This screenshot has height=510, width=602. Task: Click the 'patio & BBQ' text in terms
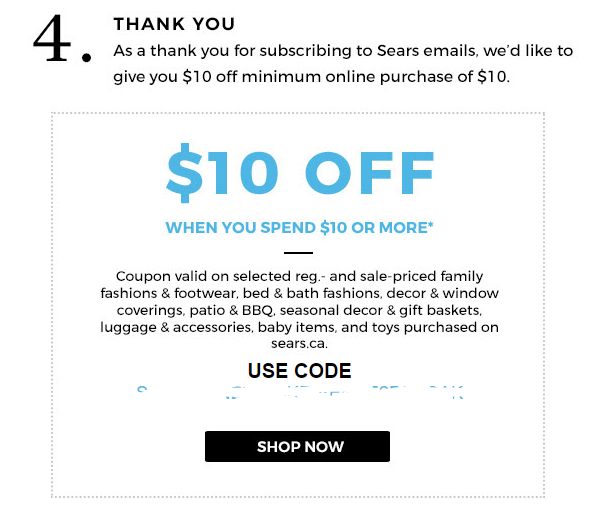[233, 310]
